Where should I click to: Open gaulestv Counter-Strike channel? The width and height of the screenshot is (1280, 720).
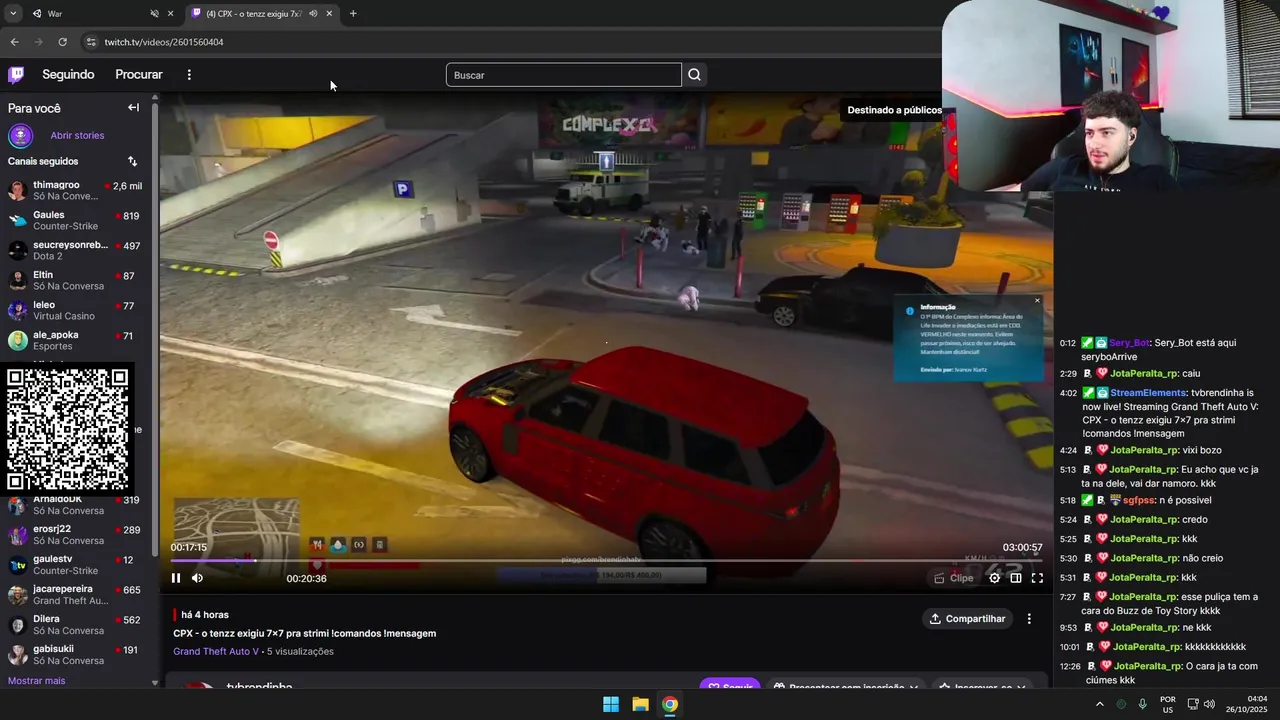(x=76, y=565)
